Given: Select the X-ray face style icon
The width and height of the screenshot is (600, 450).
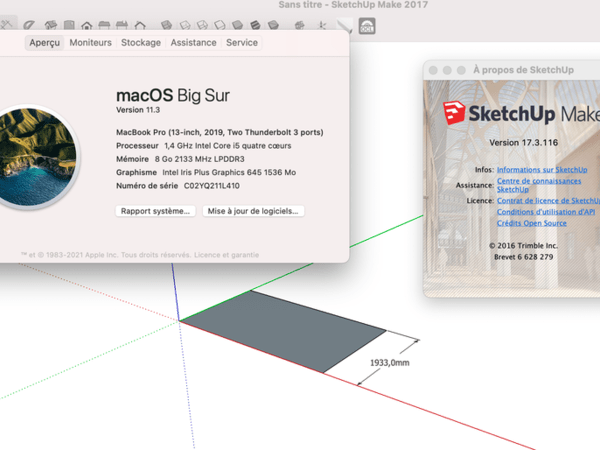Looking at the screenshot, I should (167, 23).
